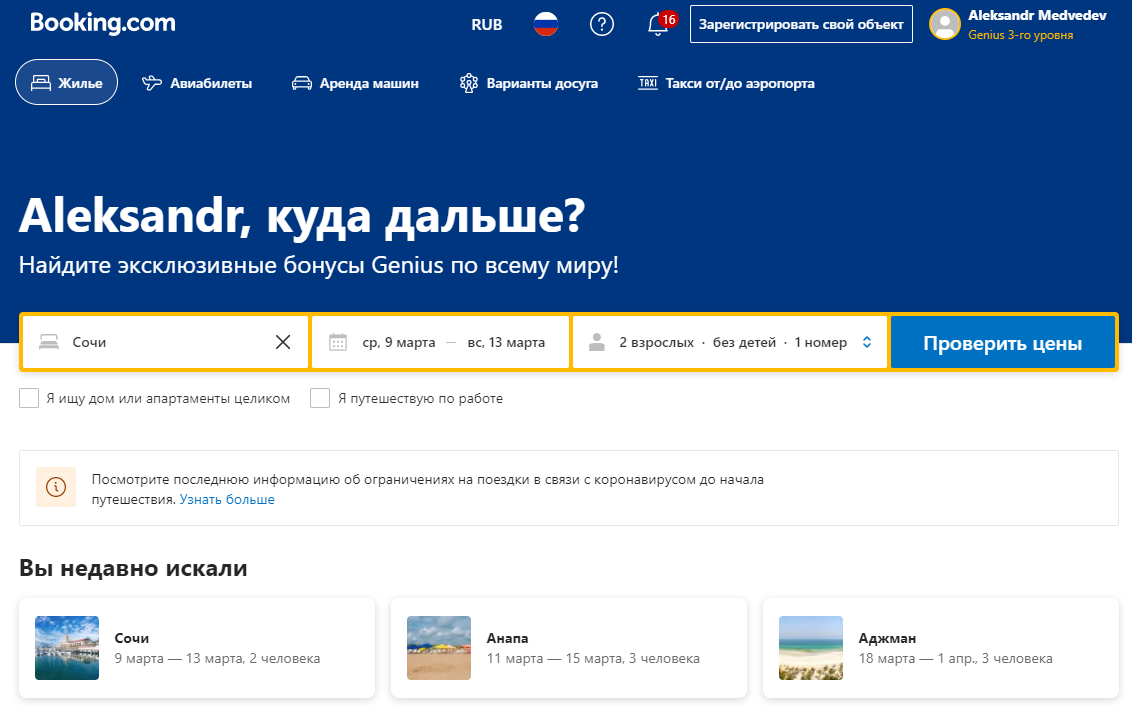This screenshot has width=1132, height=716.
Task: Click the red 16 notifications badge
Action: [x=669, y=19]
